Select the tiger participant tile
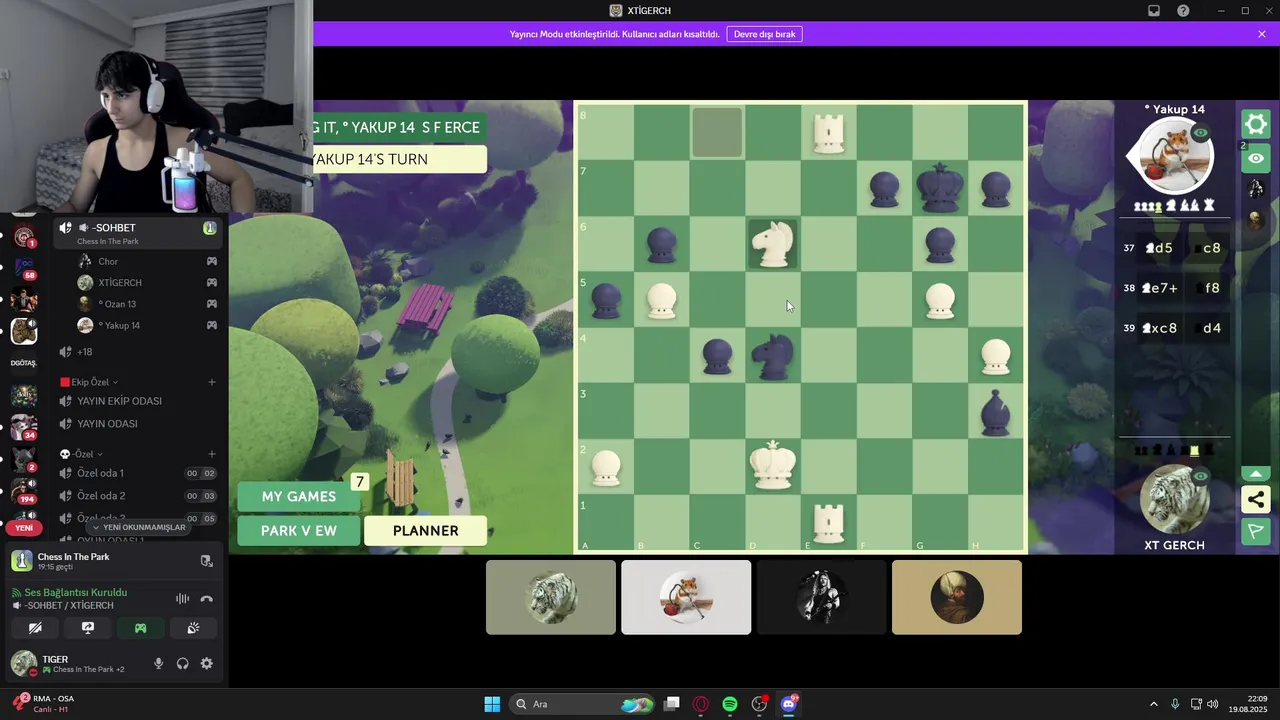The image size is (1280, 720). click(551, 597)
